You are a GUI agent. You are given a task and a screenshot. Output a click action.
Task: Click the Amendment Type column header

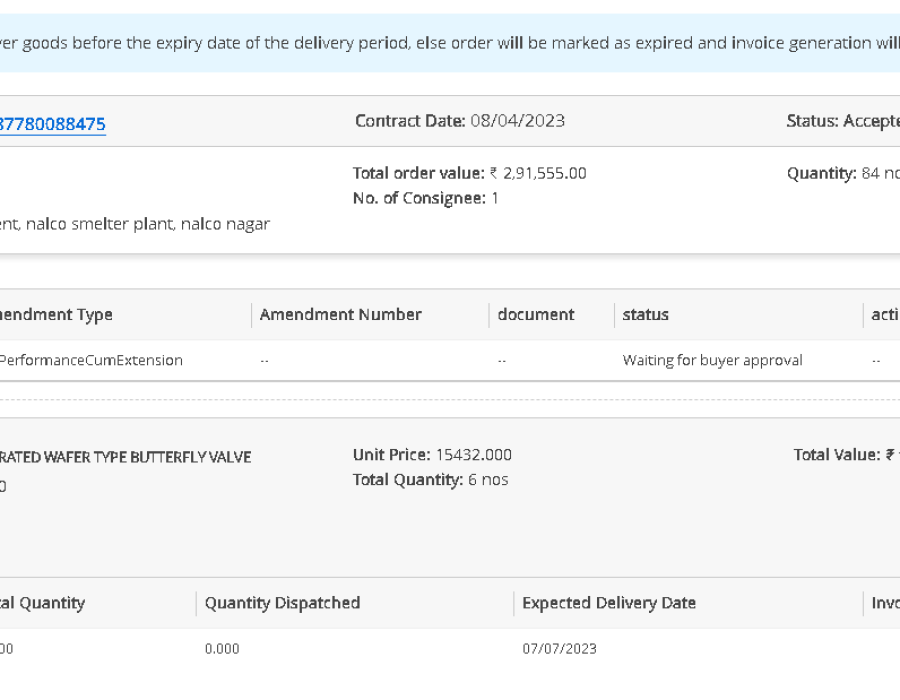[56, 314]
